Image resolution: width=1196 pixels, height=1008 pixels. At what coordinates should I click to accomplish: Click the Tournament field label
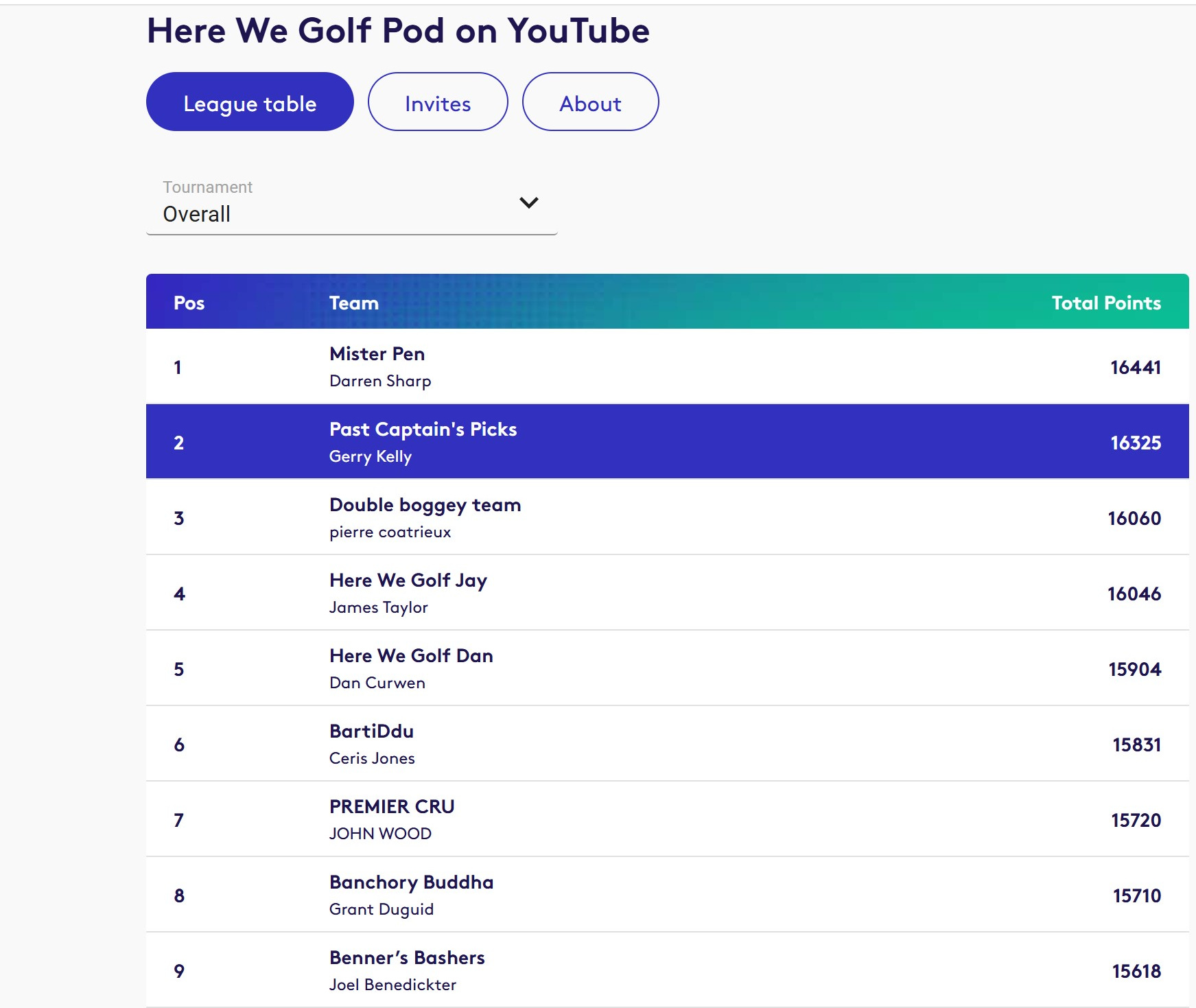(207, 187)
